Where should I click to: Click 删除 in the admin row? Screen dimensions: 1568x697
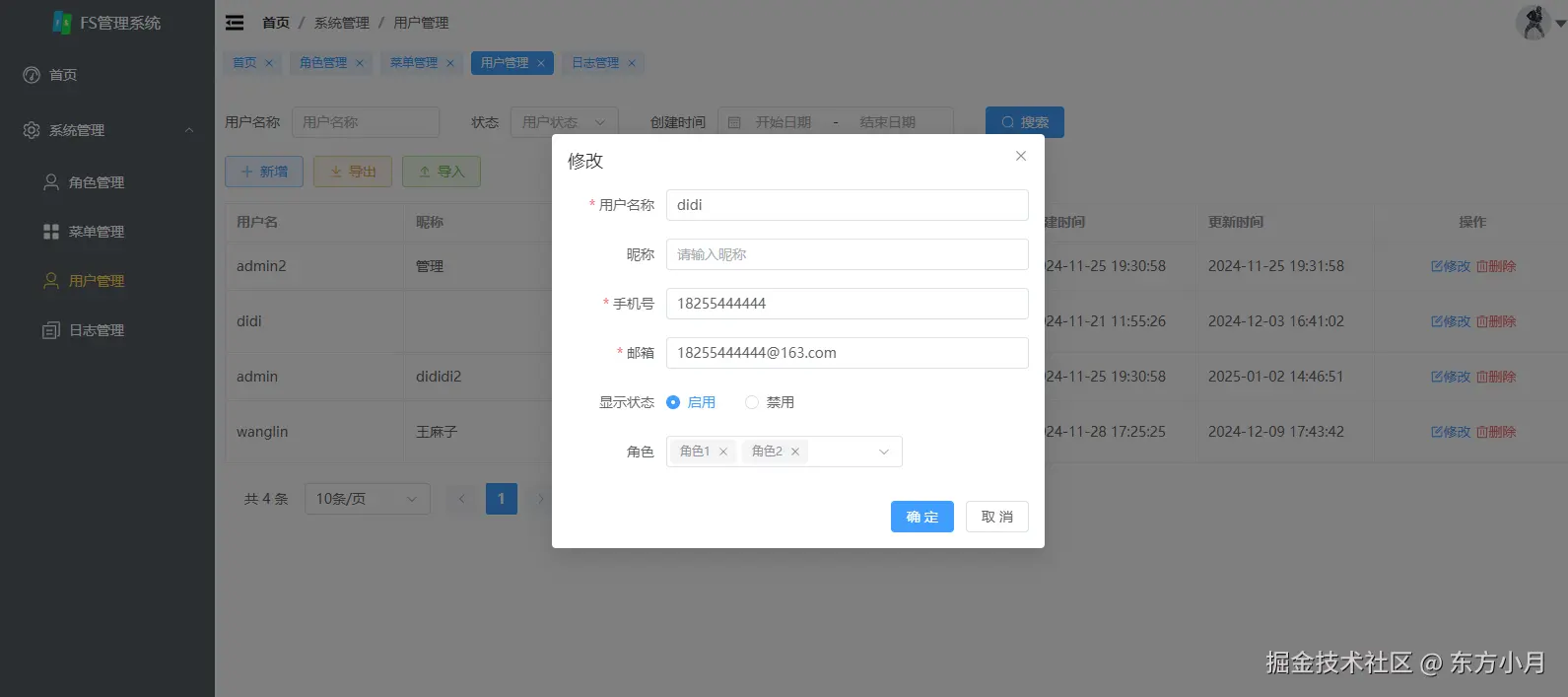(x=1496, y=377)
